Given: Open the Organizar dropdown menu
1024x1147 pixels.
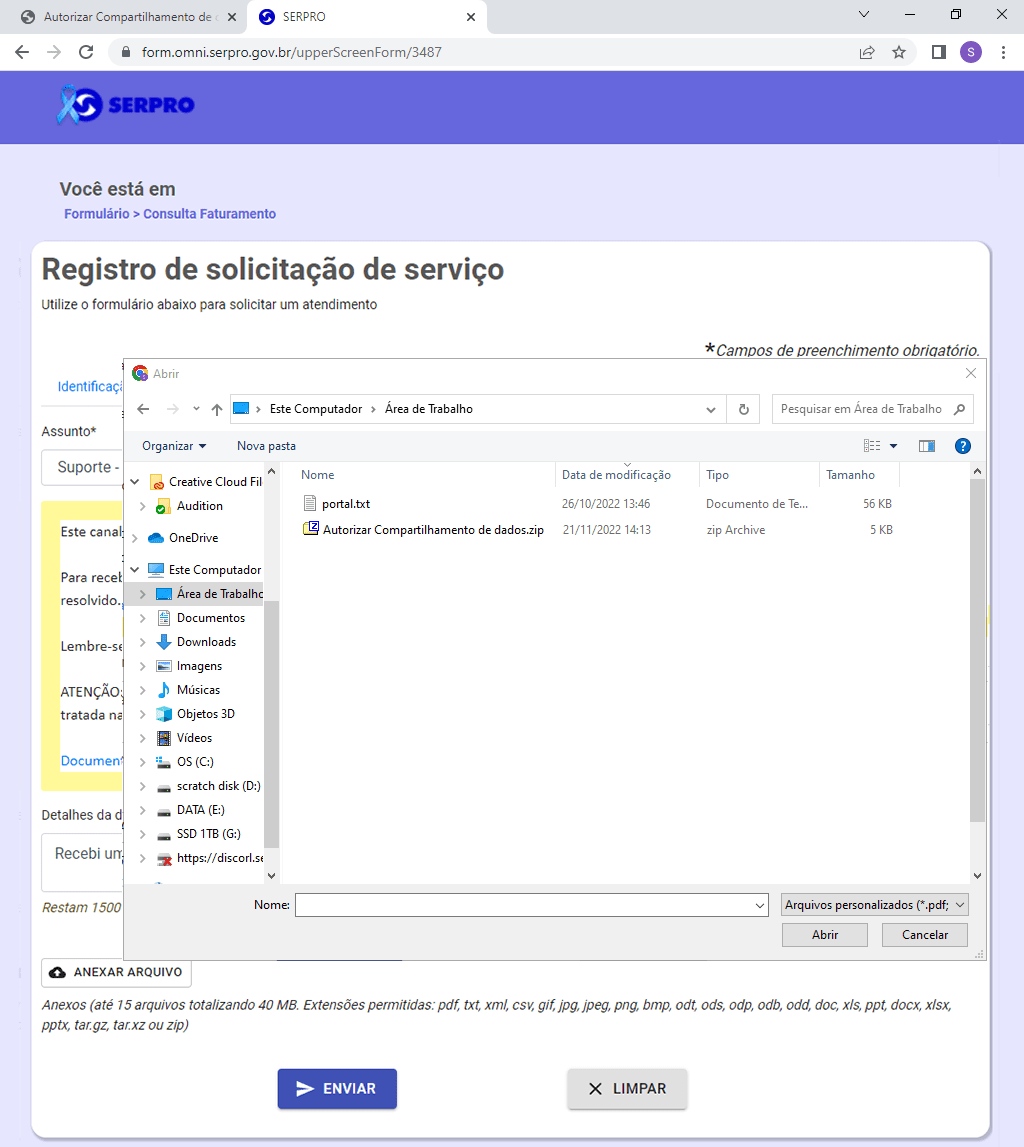Looking at the screenshot, I should tap(174, 446).
